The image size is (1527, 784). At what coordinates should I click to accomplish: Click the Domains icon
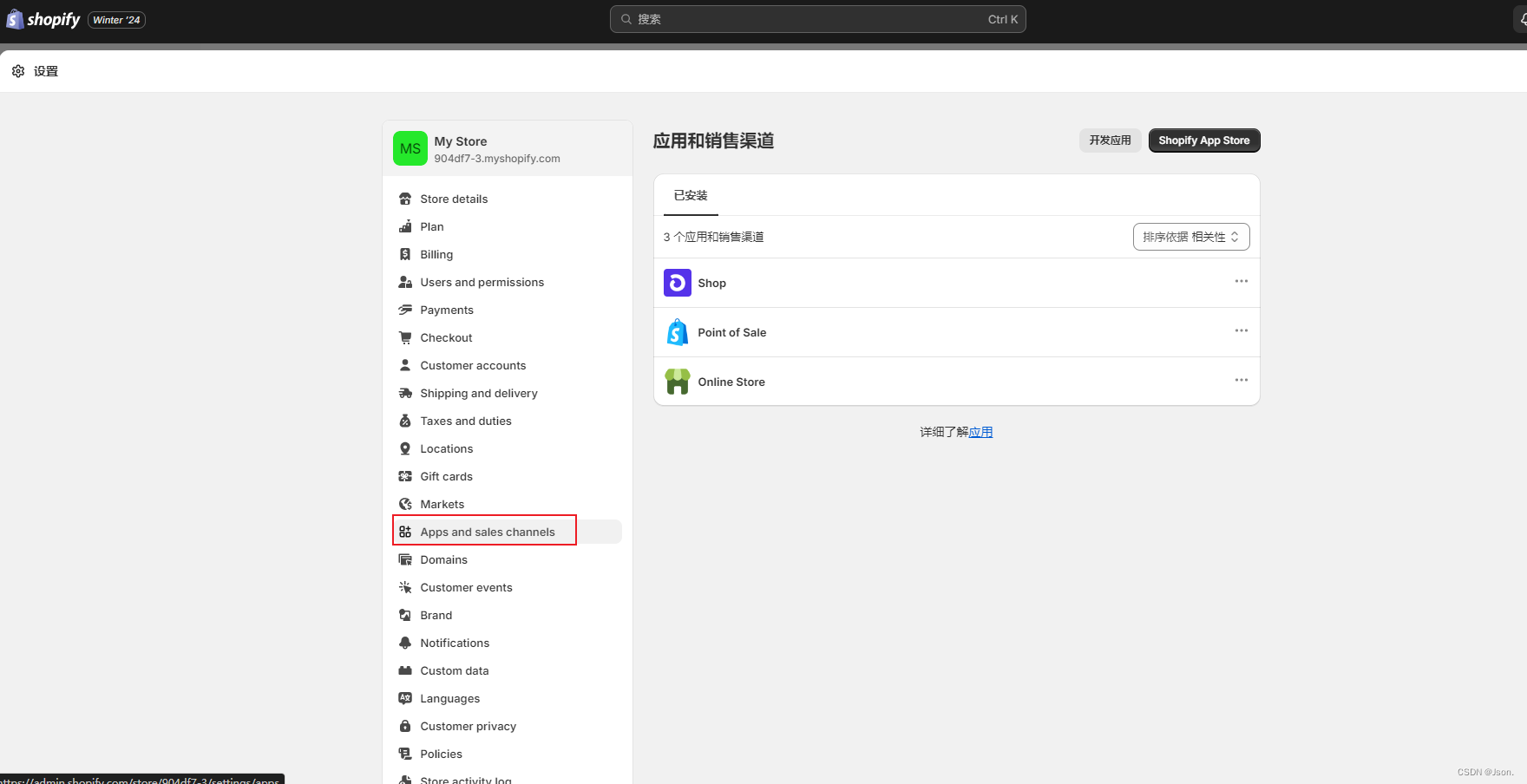pyautogui.click(x=405, y=559)
